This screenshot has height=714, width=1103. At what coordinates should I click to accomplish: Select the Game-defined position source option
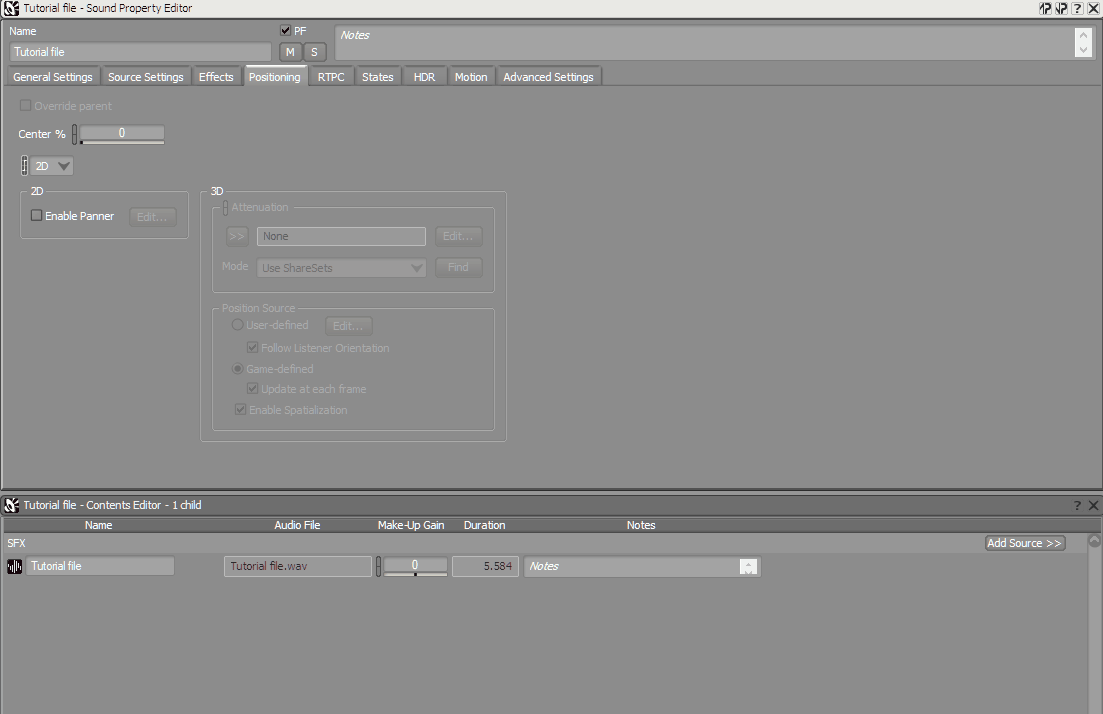[x=237, y=368]
